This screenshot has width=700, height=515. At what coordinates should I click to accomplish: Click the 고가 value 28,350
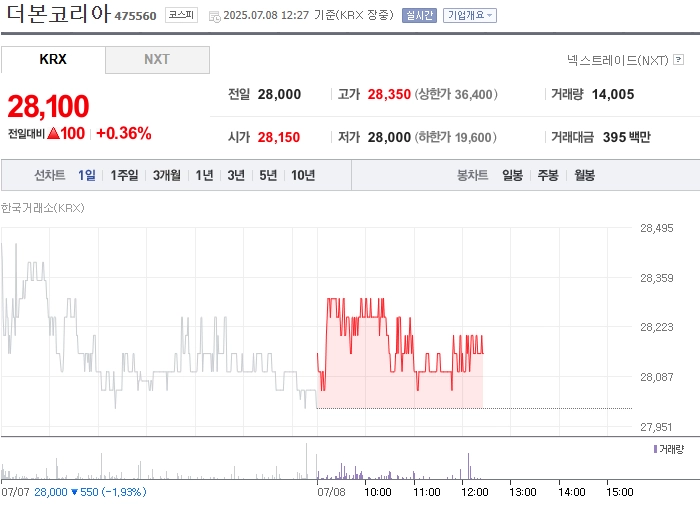[x=389, y=94]
